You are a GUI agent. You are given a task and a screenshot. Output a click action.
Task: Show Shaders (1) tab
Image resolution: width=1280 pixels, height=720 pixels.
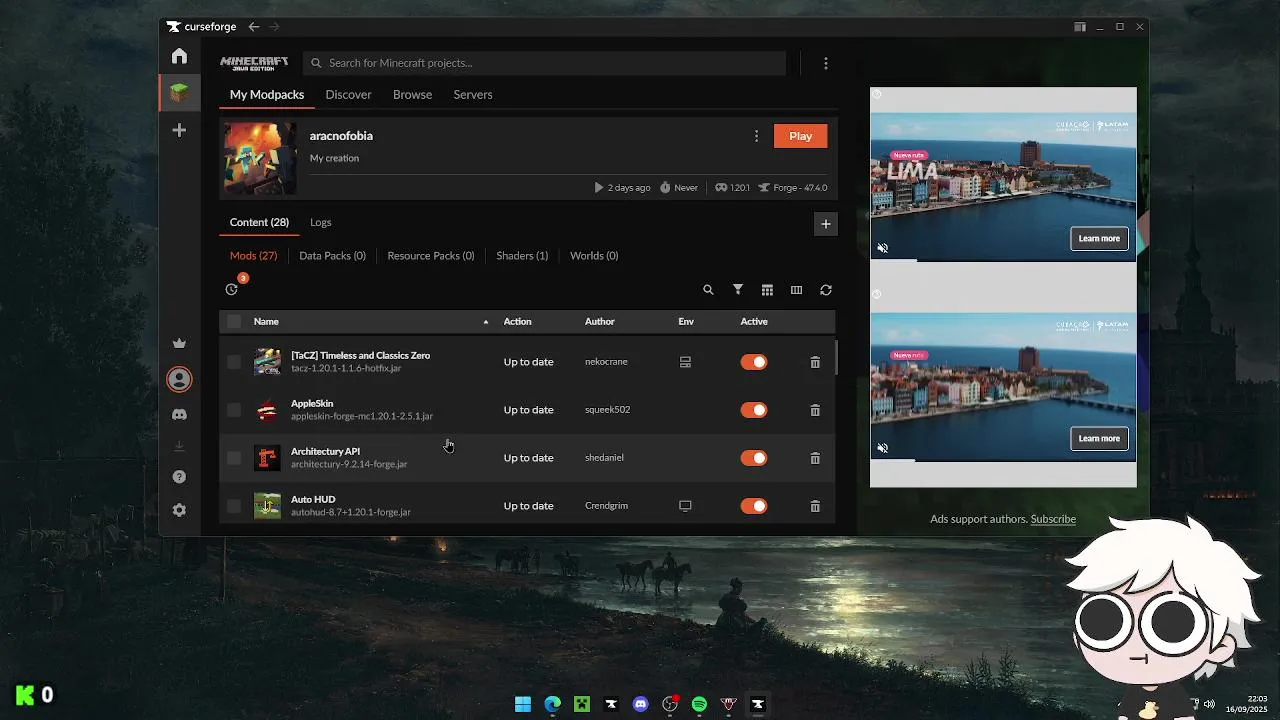[522, 256]
